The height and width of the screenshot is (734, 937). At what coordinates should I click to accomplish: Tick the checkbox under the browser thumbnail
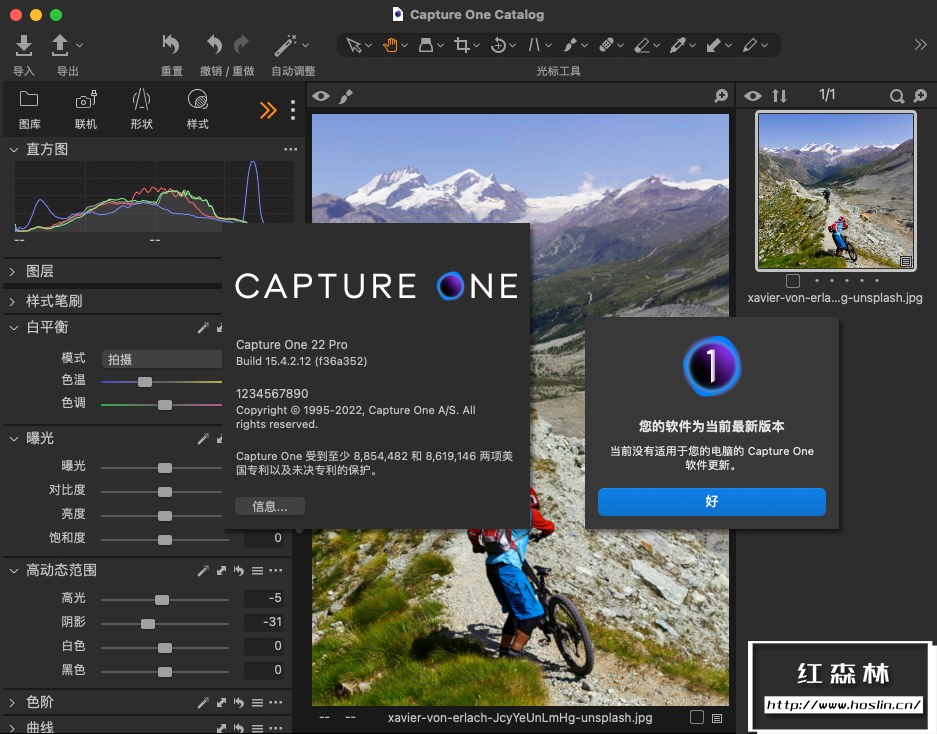coord(793,281)
